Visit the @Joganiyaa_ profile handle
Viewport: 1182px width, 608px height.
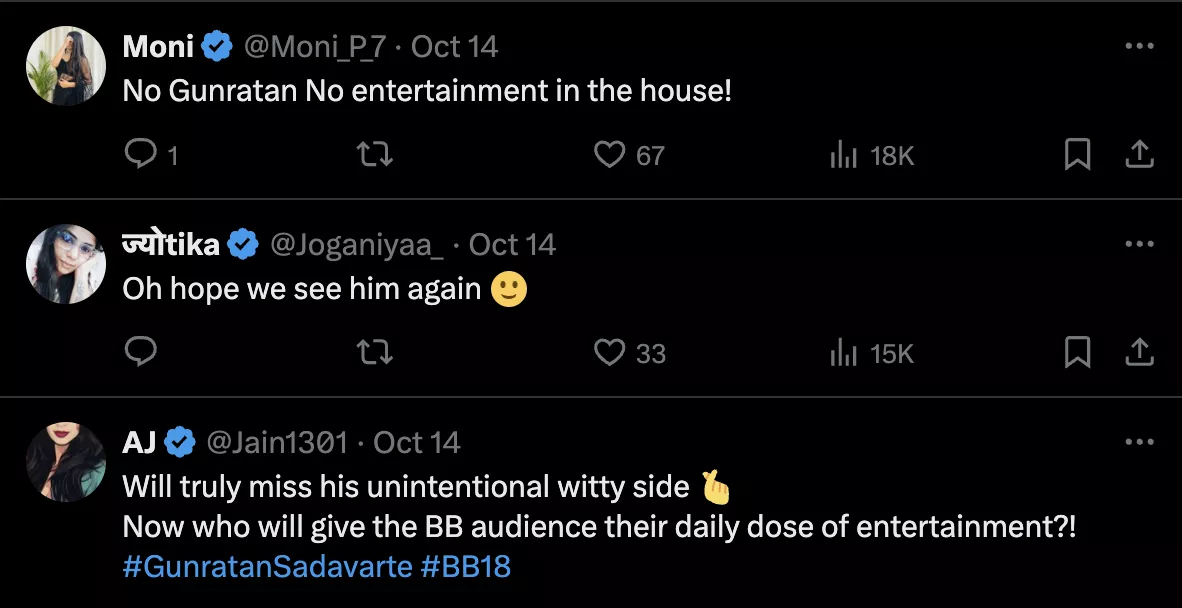pyautogui.click(x=357, y=244)
